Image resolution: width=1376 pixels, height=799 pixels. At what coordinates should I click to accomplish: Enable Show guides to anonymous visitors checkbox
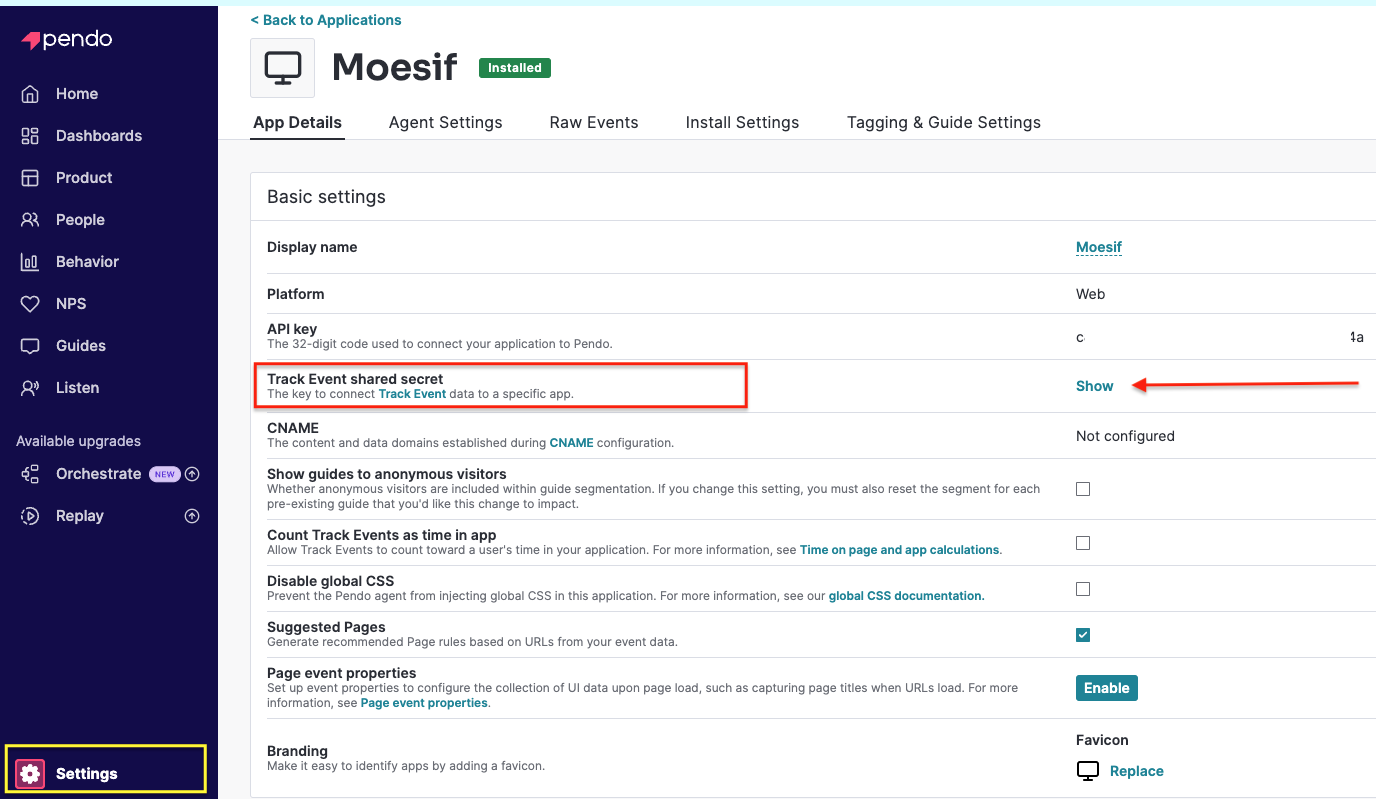[1083, 489]
